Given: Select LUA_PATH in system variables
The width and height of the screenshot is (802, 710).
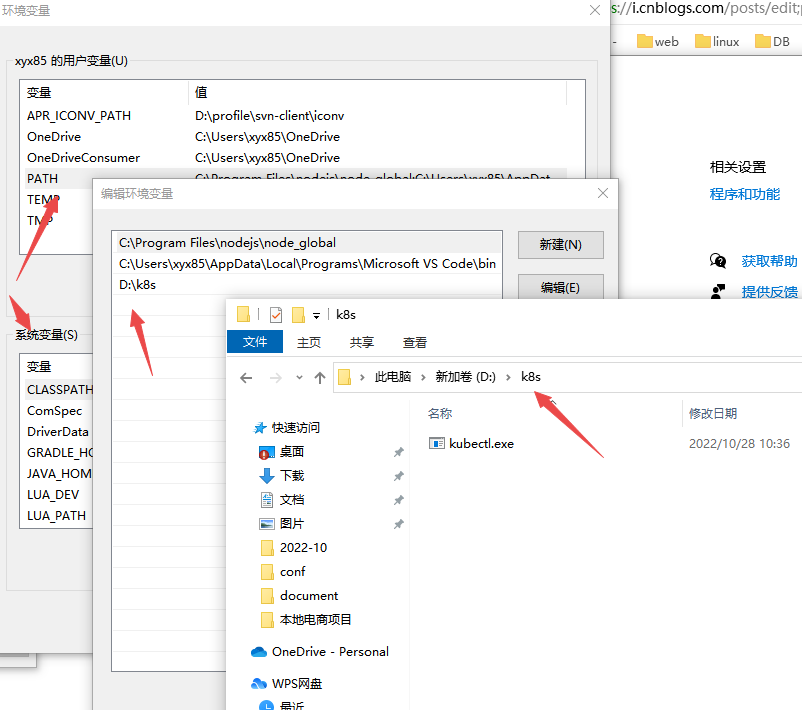Looking at the screenshot, I should click(x=59, y=516).
